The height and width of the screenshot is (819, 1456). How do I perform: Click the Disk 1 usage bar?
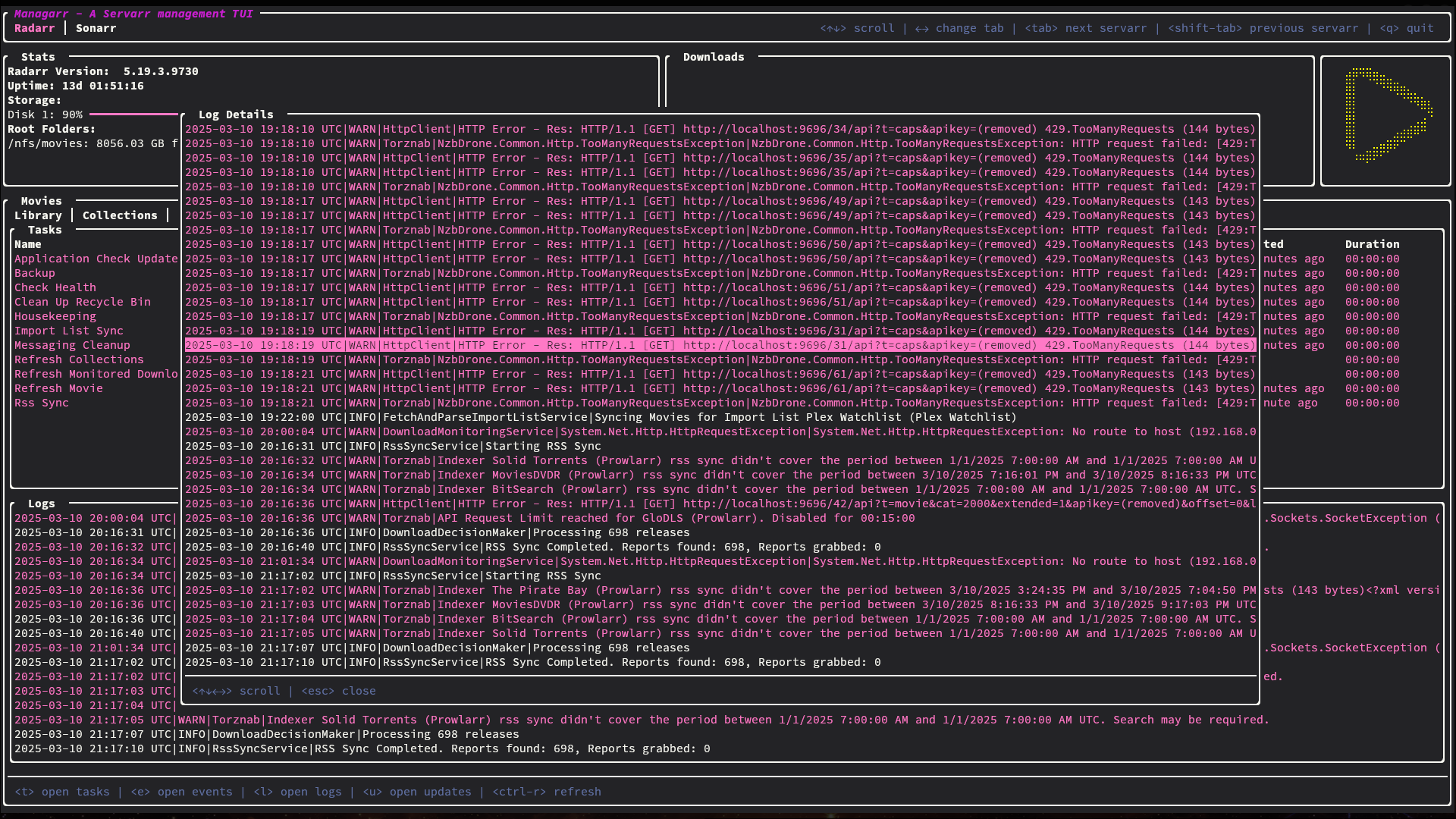point(133,115)
